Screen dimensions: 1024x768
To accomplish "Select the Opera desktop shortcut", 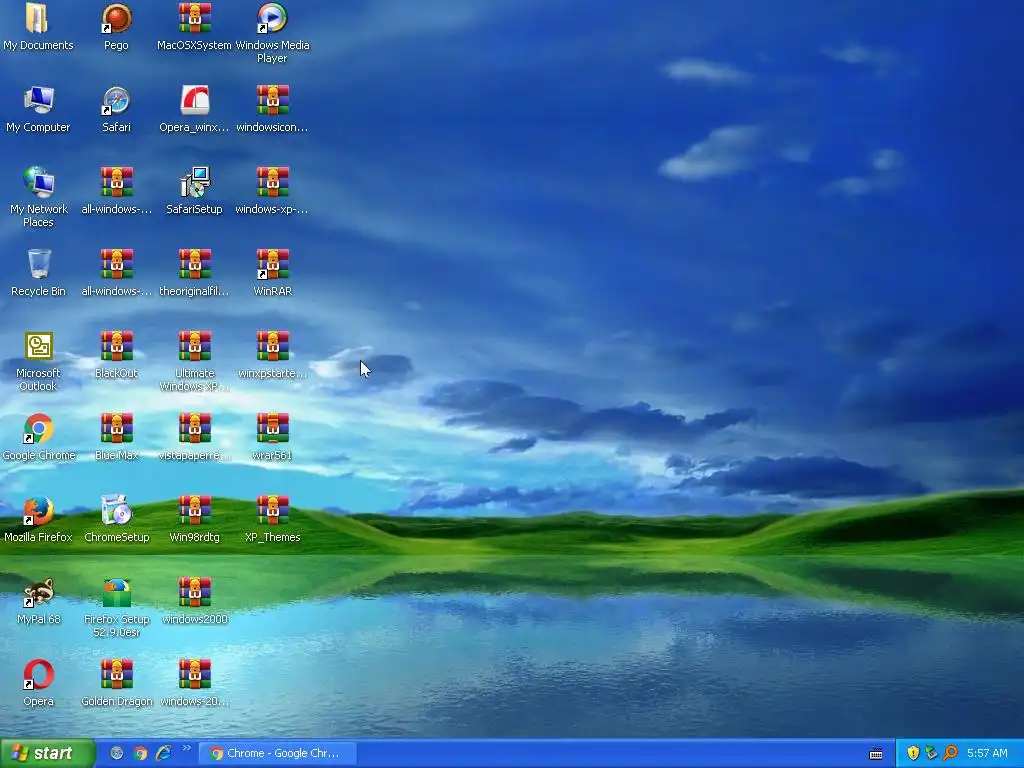I will [38, 674].
